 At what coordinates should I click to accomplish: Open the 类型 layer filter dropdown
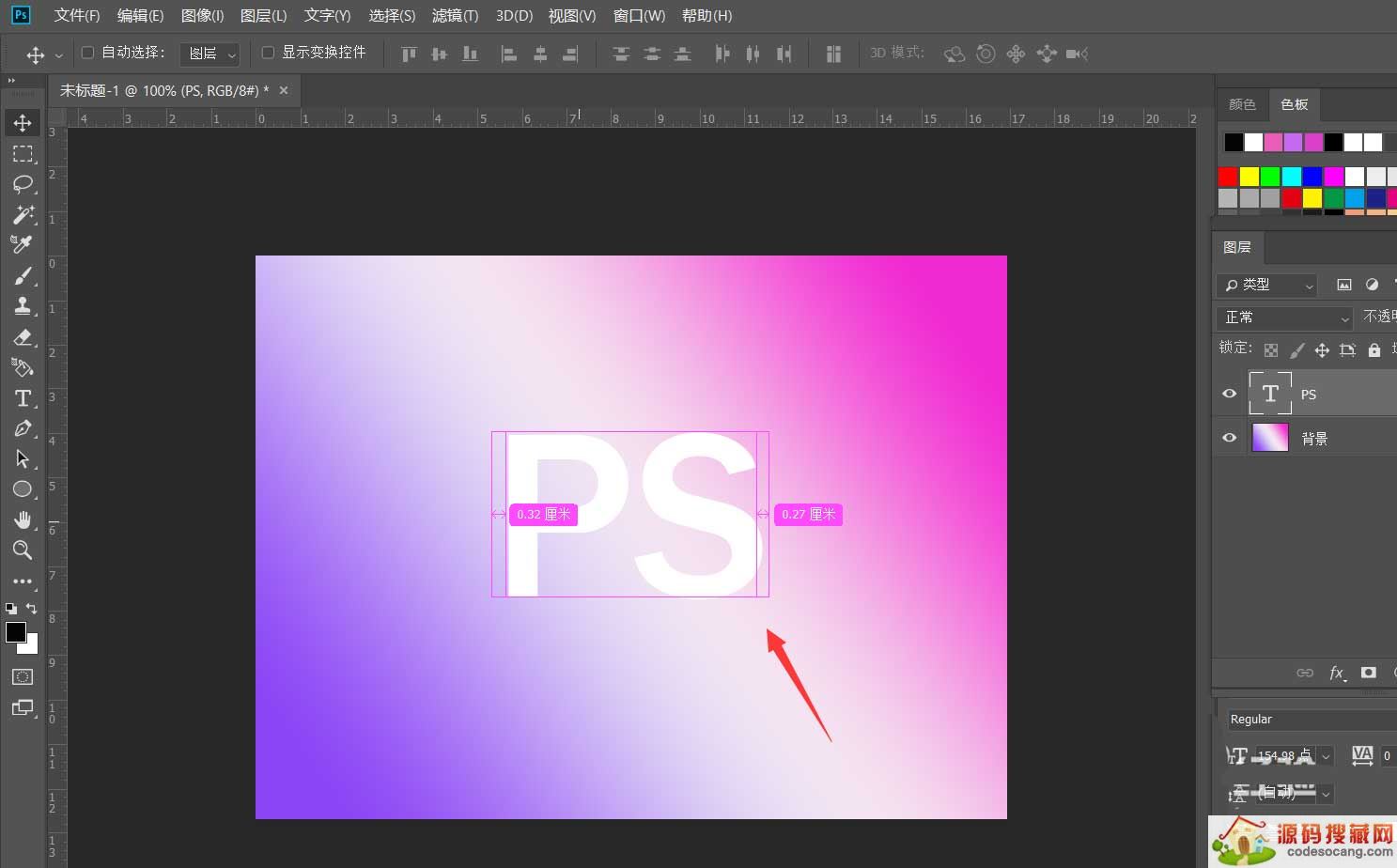pyautogui.click(x=1266, y=285)
